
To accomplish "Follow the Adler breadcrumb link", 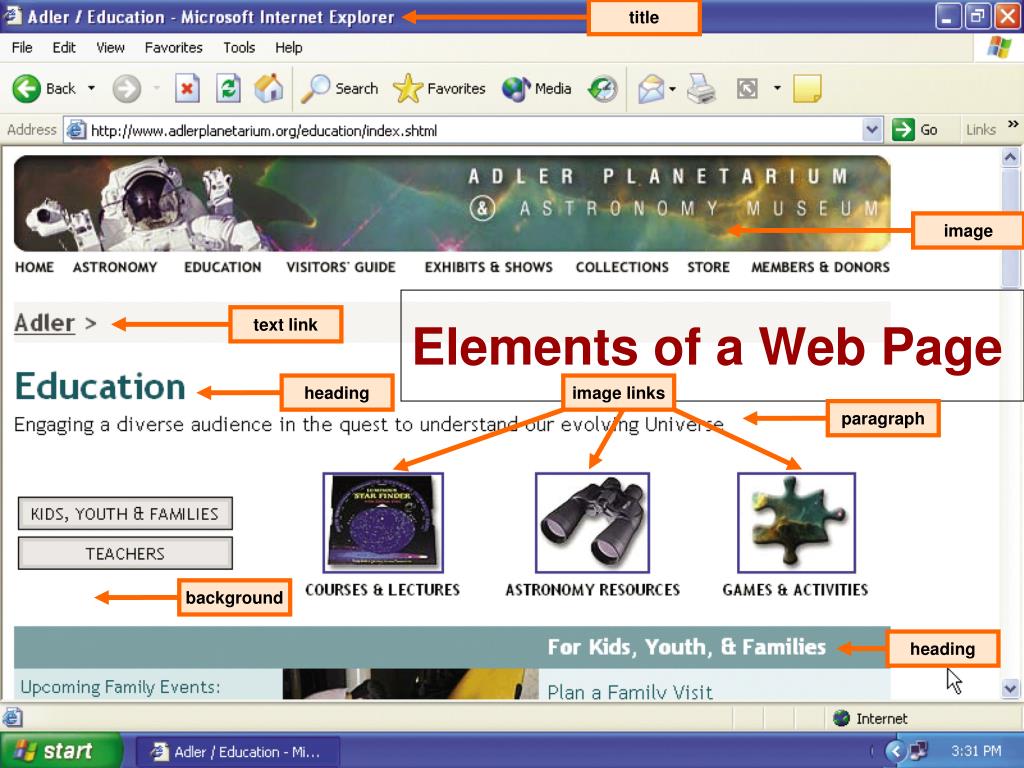I will pos(44,323).
